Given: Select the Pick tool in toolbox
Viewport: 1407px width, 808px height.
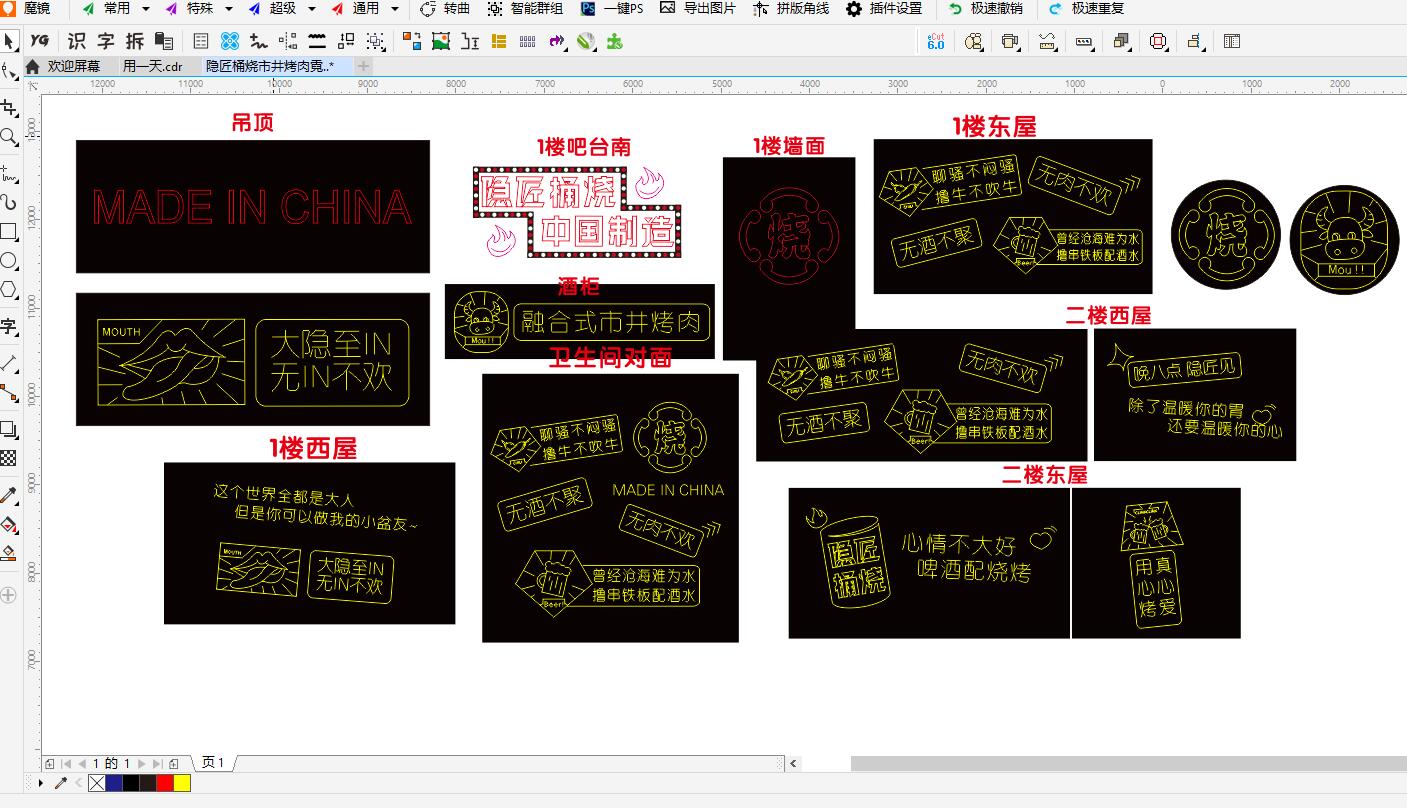Looking at the screenshot, I should tap(9, 41).
